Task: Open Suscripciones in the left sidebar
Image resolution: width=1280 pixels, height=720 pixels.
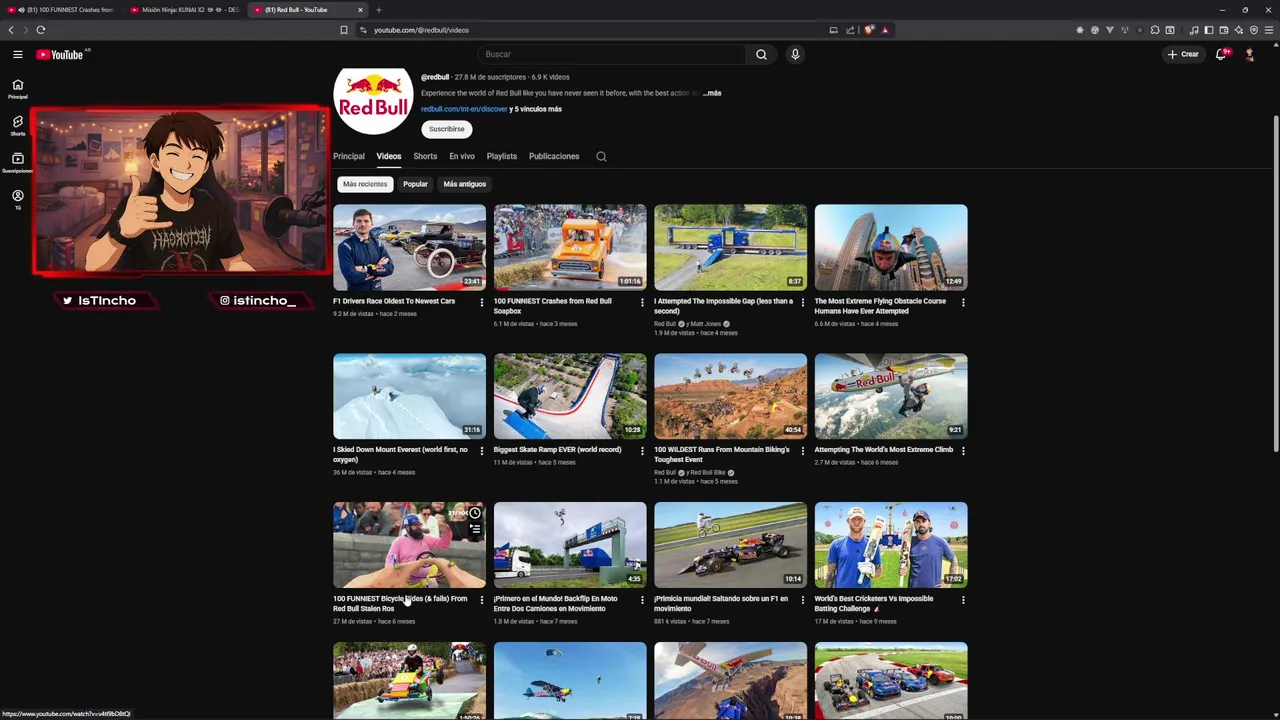Action: point(17,163)
